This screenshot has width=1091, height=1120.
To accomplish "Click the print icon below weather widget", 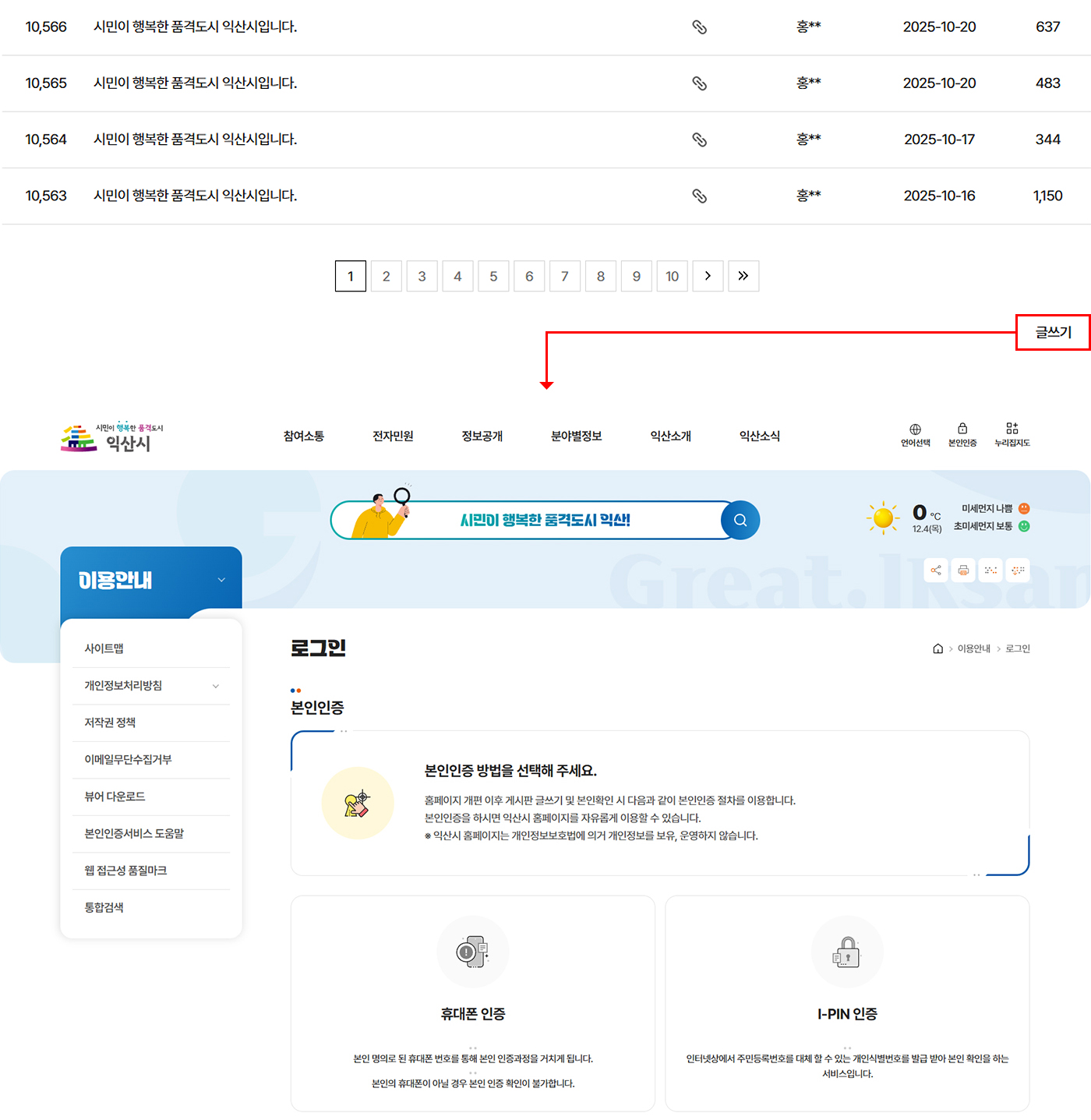I will (963, 570).
